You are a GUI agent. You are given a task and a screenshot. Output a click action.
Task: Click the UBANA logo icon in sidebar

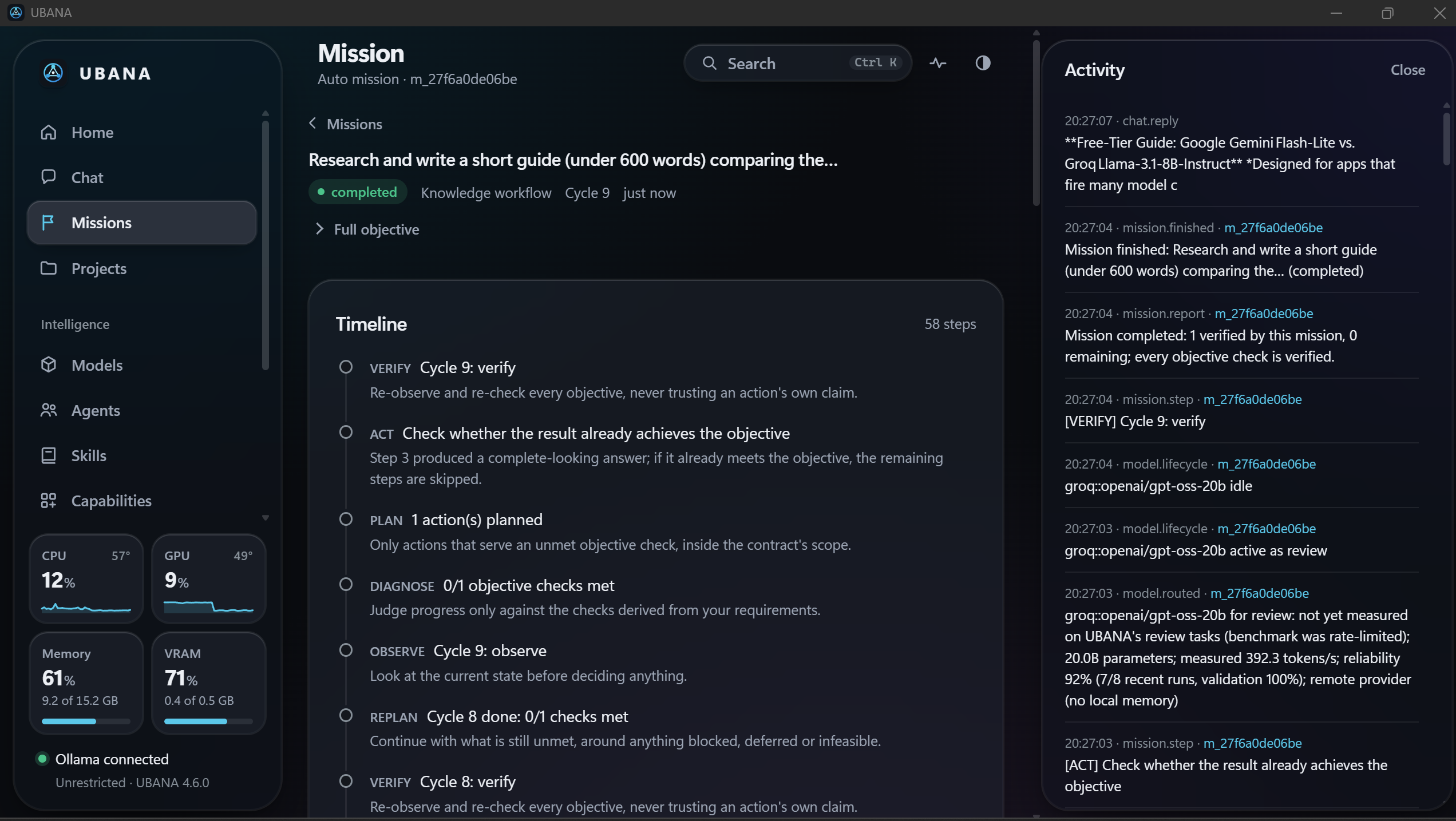53,73
